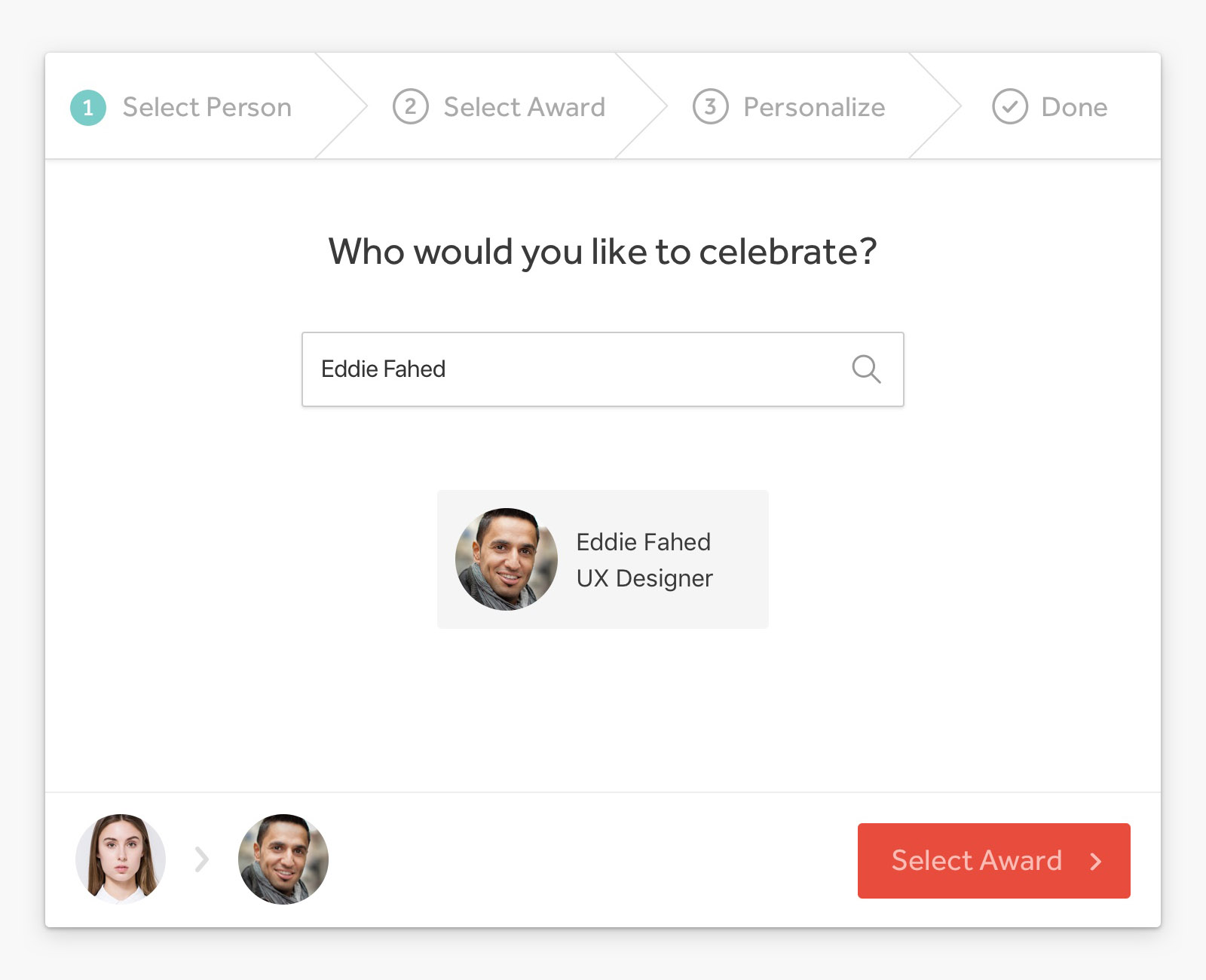Open the Select Person step
The image size is (1206, 980).
pos(181,107)
